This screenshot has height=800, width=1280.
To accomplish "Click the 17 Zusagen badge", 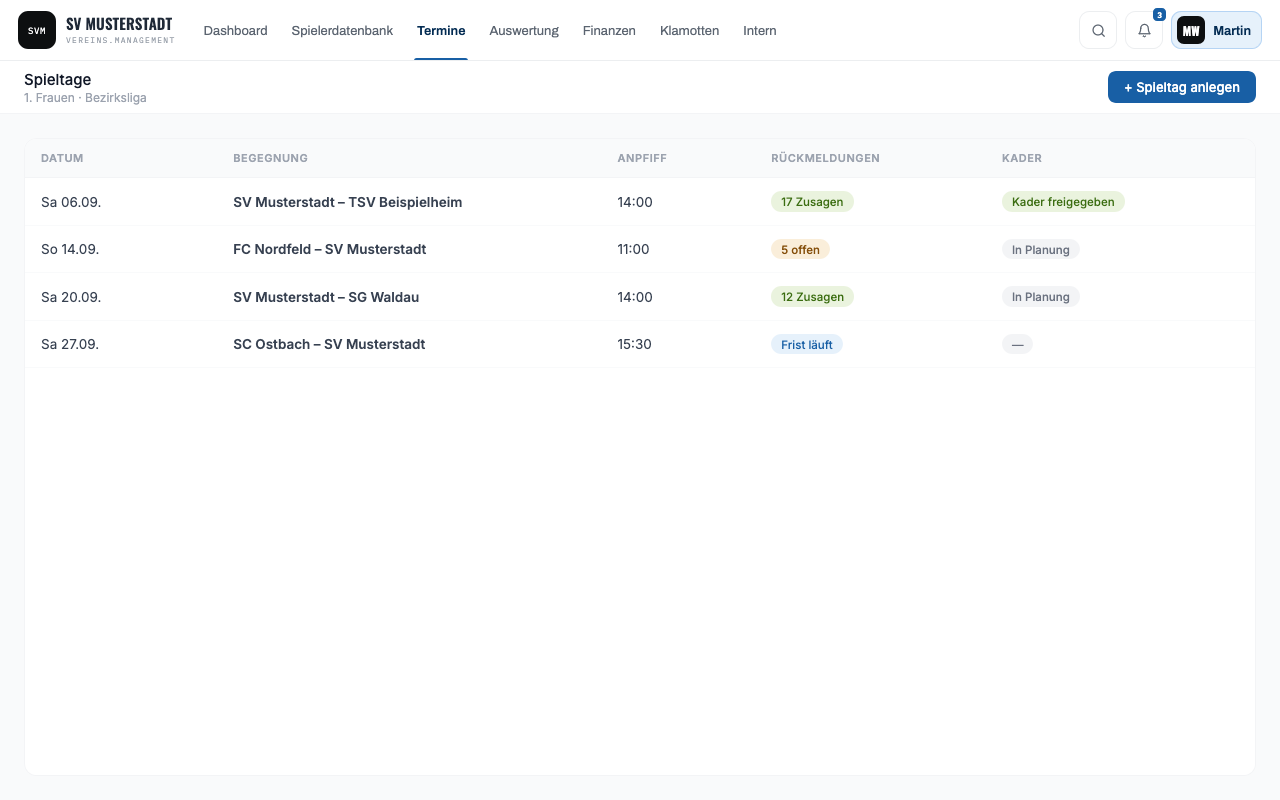I will (812, 202).
